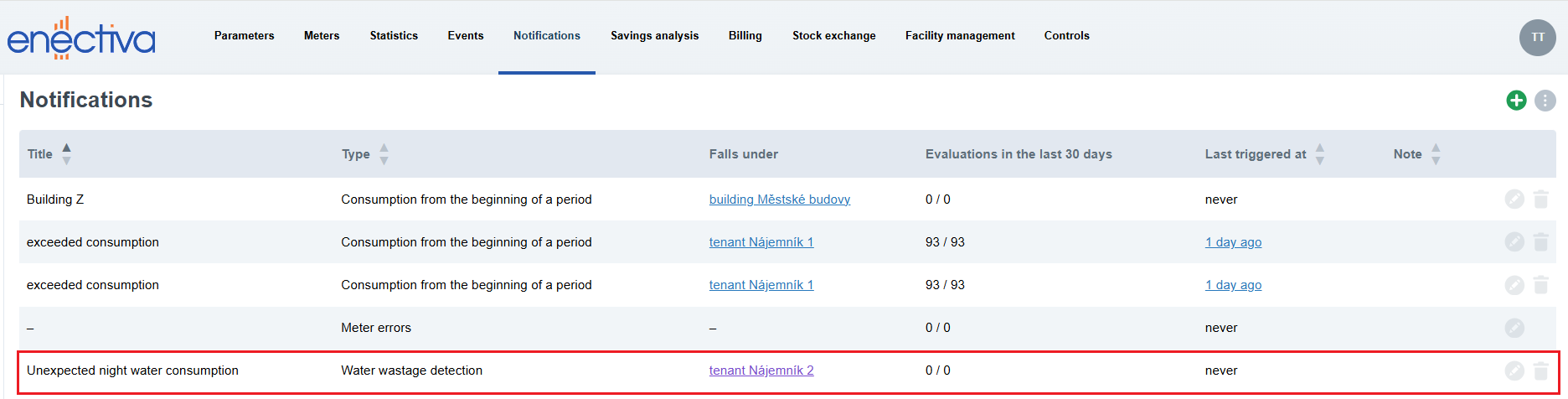Select the Meter errors table row
This screenshot has height=399, width=1568.
click(x=375, y=328)
